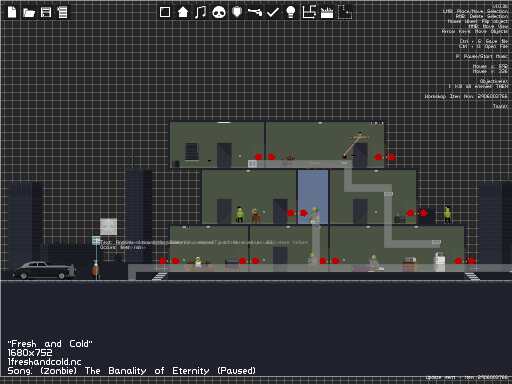Select the lightbulb lighting tool
This screenshot has height=384, width=512.
291,12
